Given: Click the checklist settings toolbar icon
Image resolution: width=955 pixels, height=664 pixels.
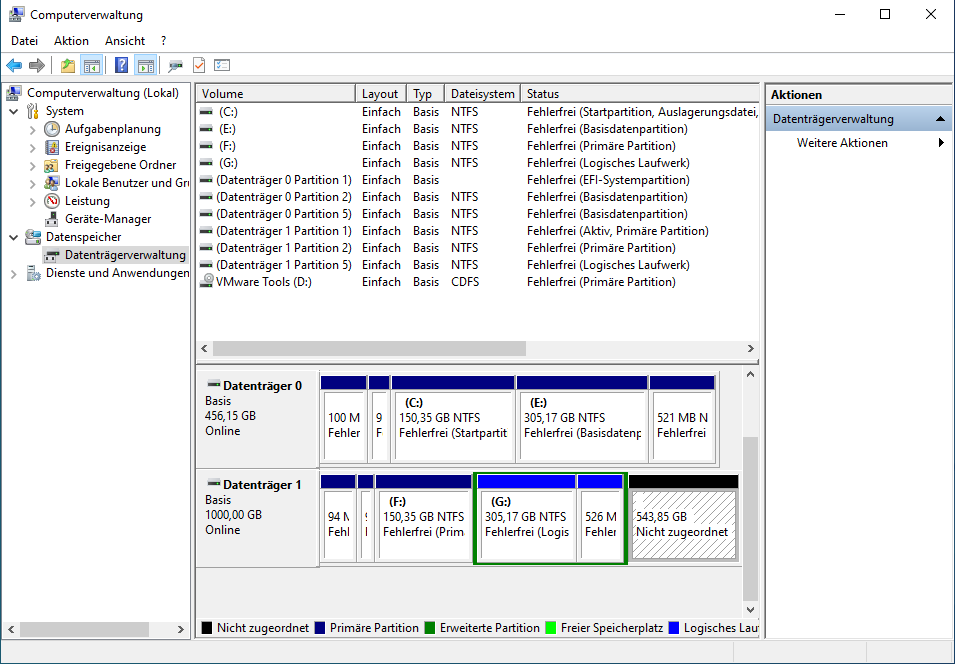Looking at the screenshot, I should click(222, 66).
